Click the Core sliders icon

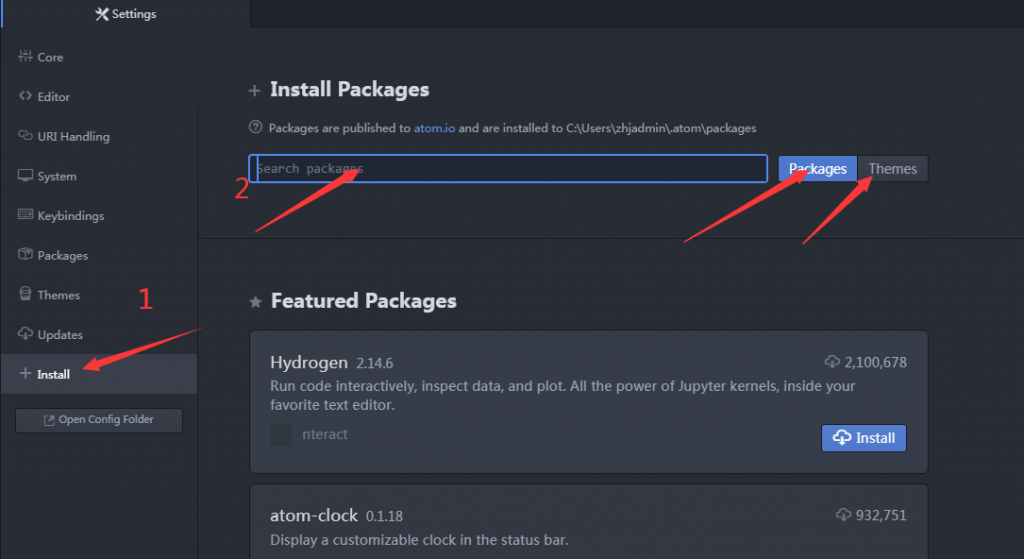point(25,56)
